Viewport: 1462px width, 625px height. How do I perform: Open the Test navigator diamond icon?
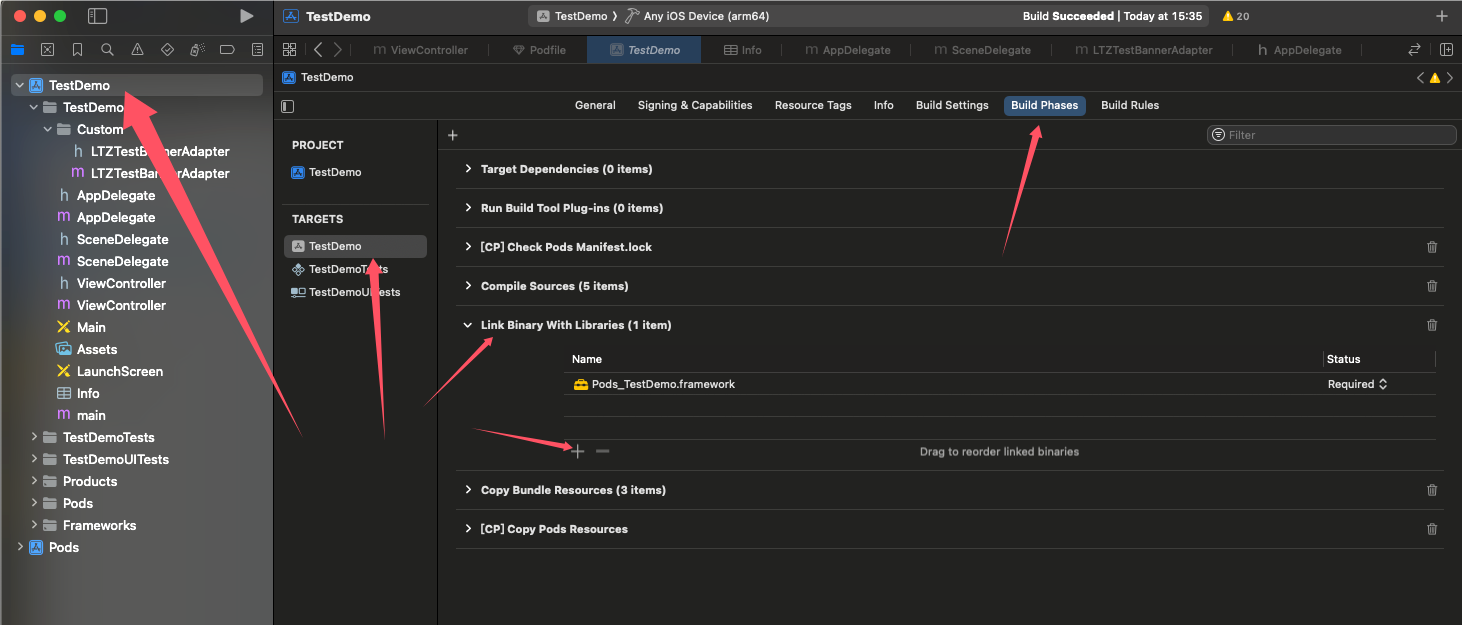[x=167, y=49]
